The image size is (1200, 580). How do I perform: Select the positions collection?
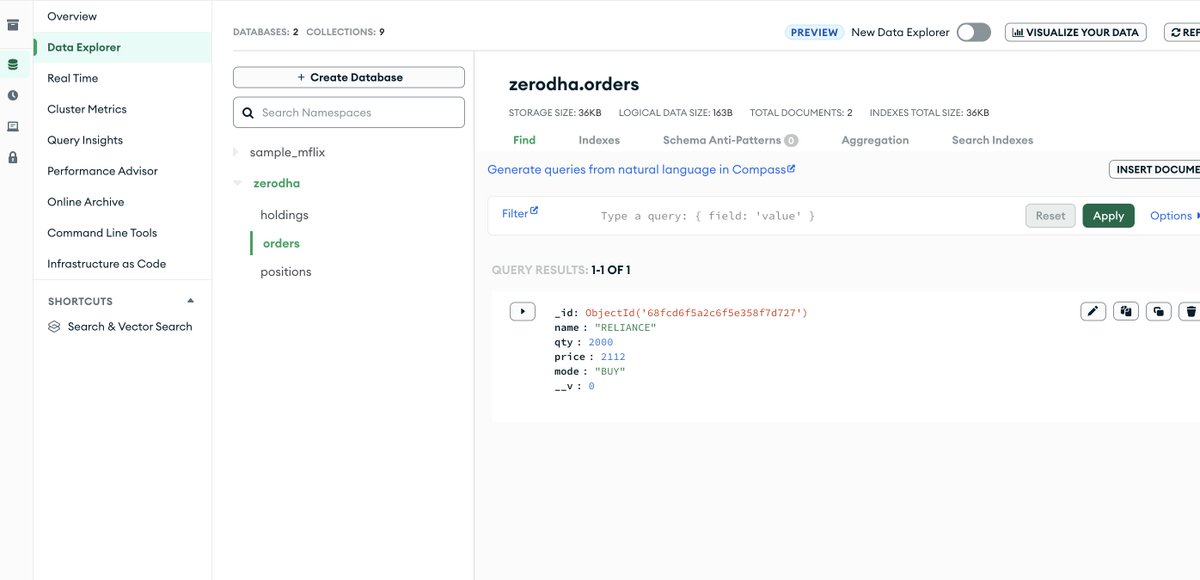coord(286,272)
